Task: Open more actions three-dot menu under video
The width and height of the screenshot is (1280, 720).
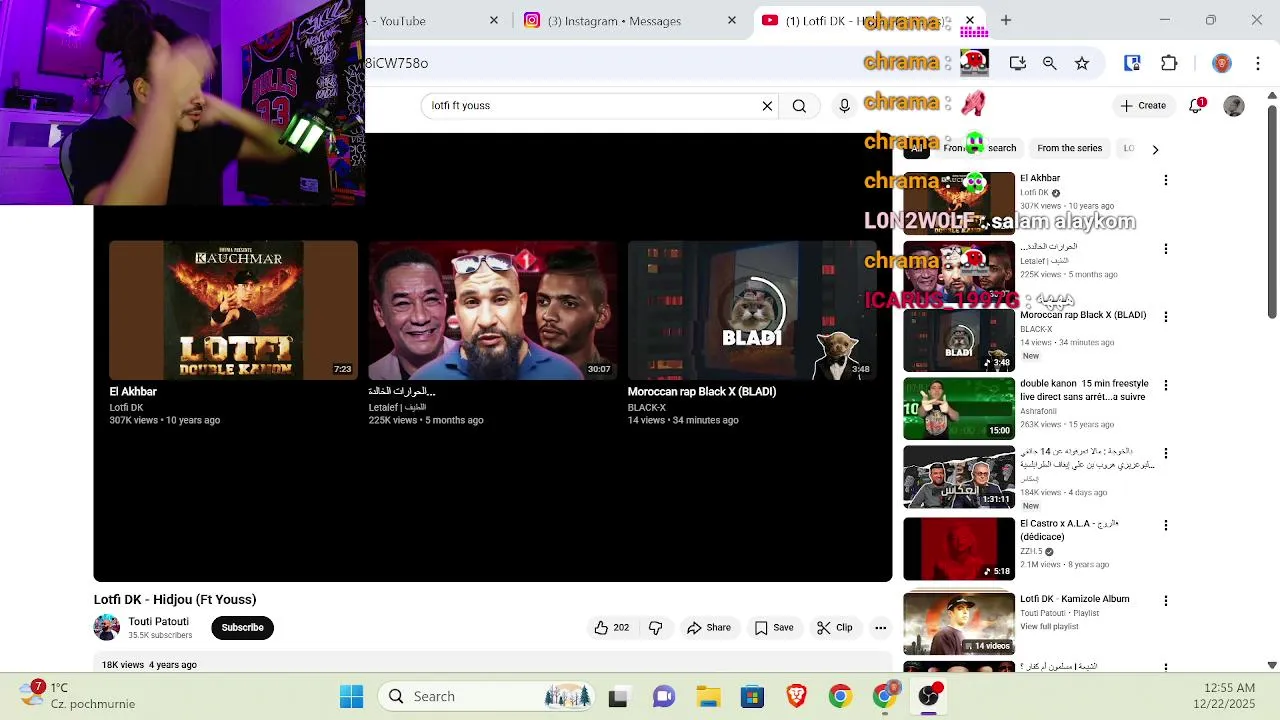Action: click(x=880, y=628)
